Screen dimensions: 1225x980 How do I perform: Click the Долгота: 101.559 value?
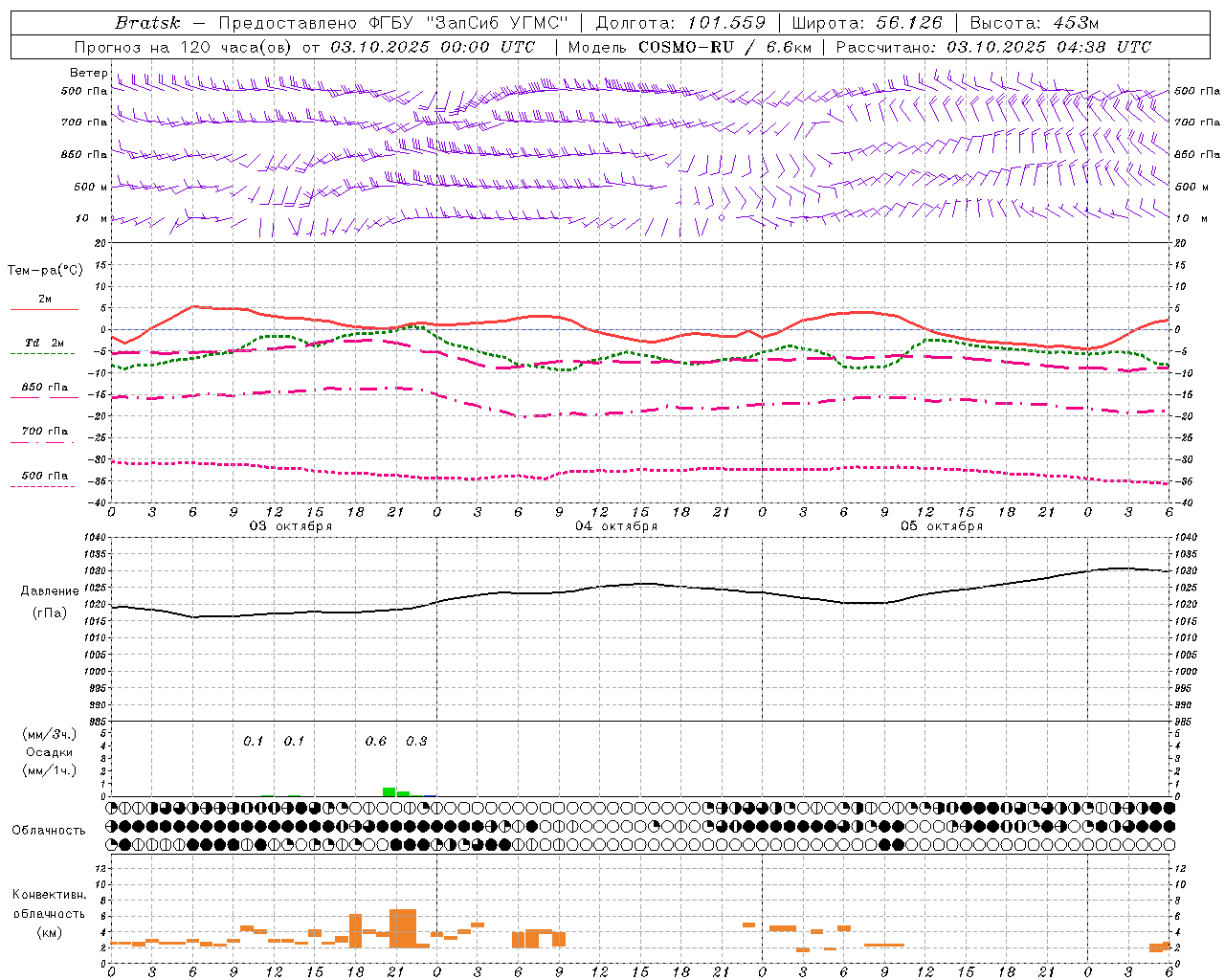click(680, 23)
